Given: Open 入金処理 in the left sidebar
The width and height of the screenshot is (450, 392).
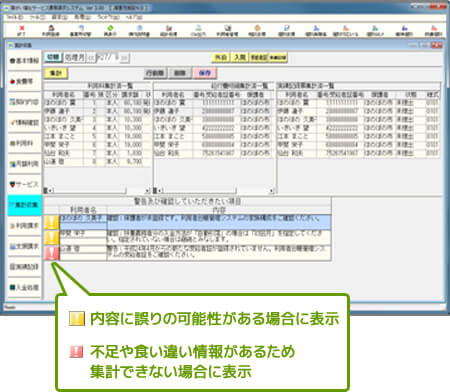Looking at the screenshot, I should (x=24, y=287).
